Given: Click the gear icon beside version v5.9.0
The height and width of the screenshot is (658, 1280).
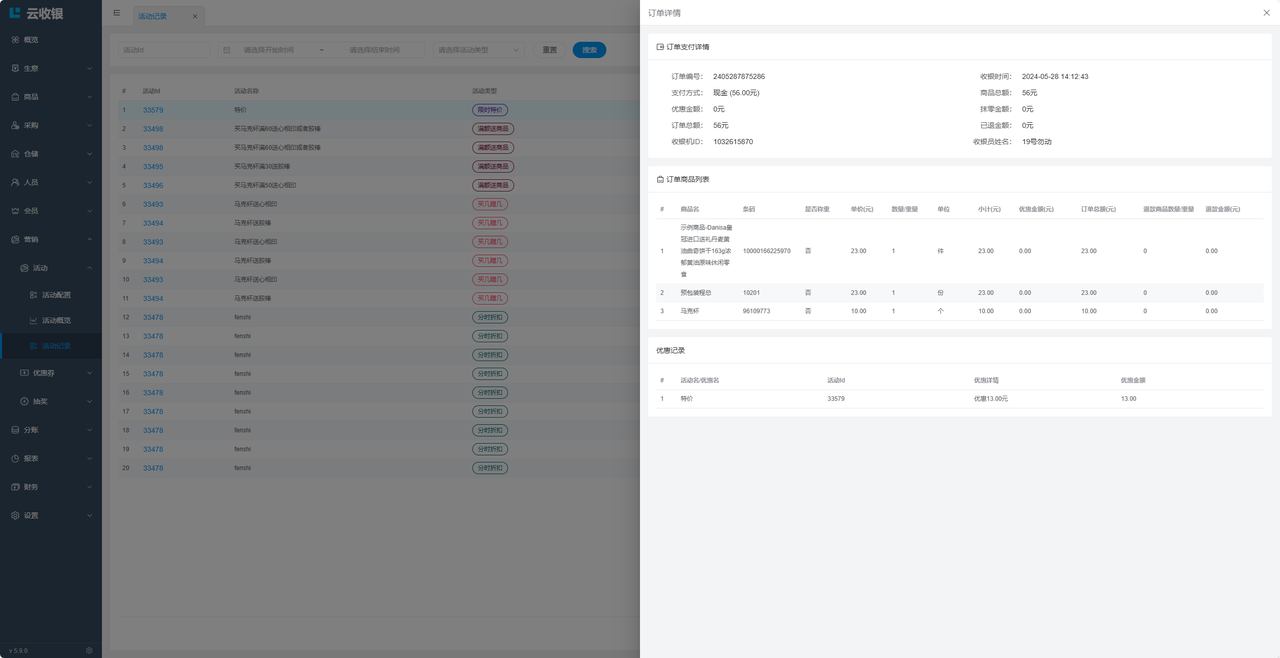Looking at the screenshot, I should pyautogui.click(x=89, y=650).
